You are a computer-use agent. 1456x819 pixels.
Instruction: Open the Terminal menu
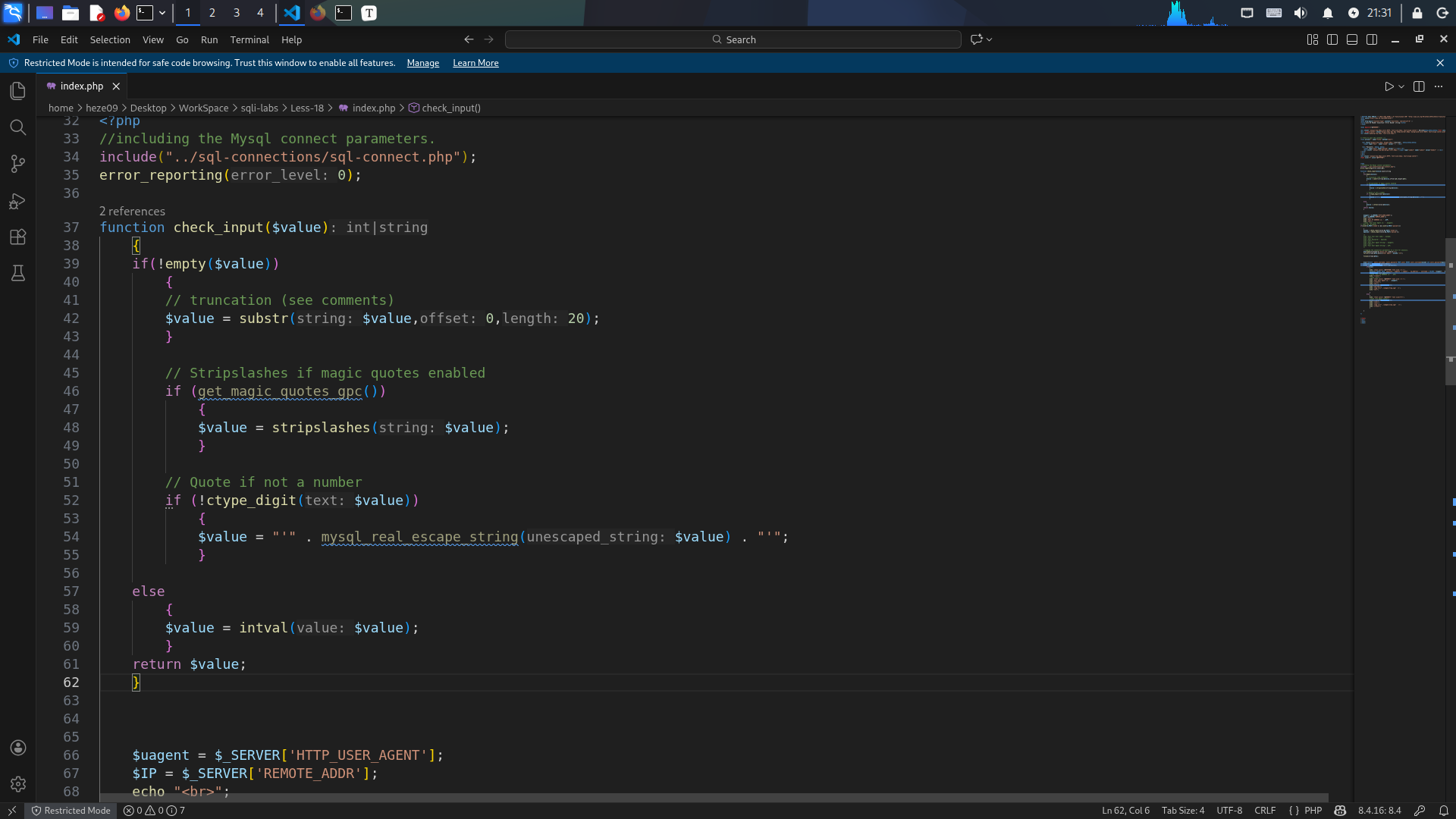pyautogui.click(x=249, y=39)
